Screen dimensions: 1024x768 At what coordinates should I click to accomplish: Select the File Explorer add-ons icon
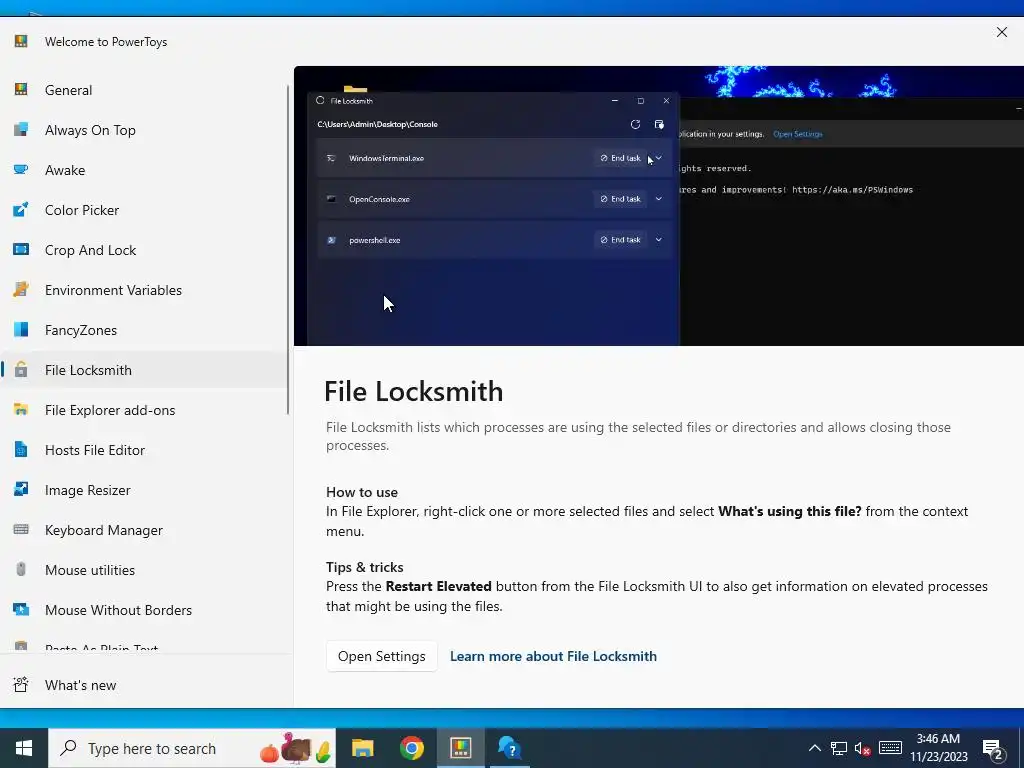click(x=21, y=409)
